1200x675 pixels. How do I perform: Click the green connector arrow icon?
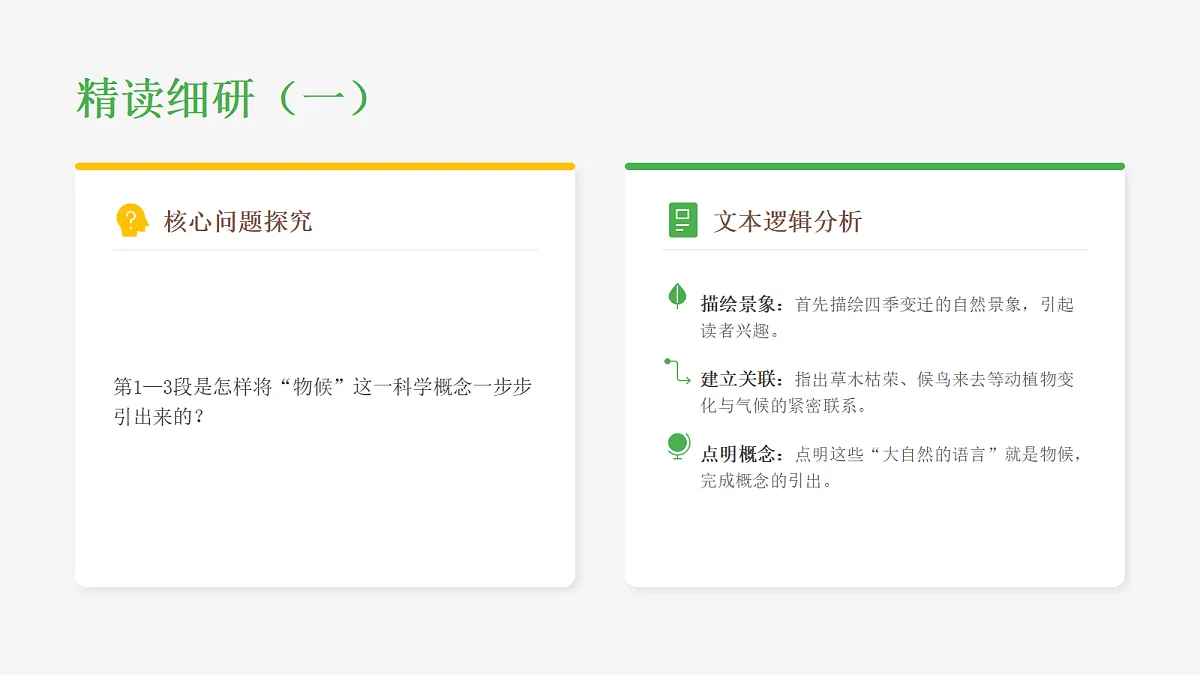point(677,371)
